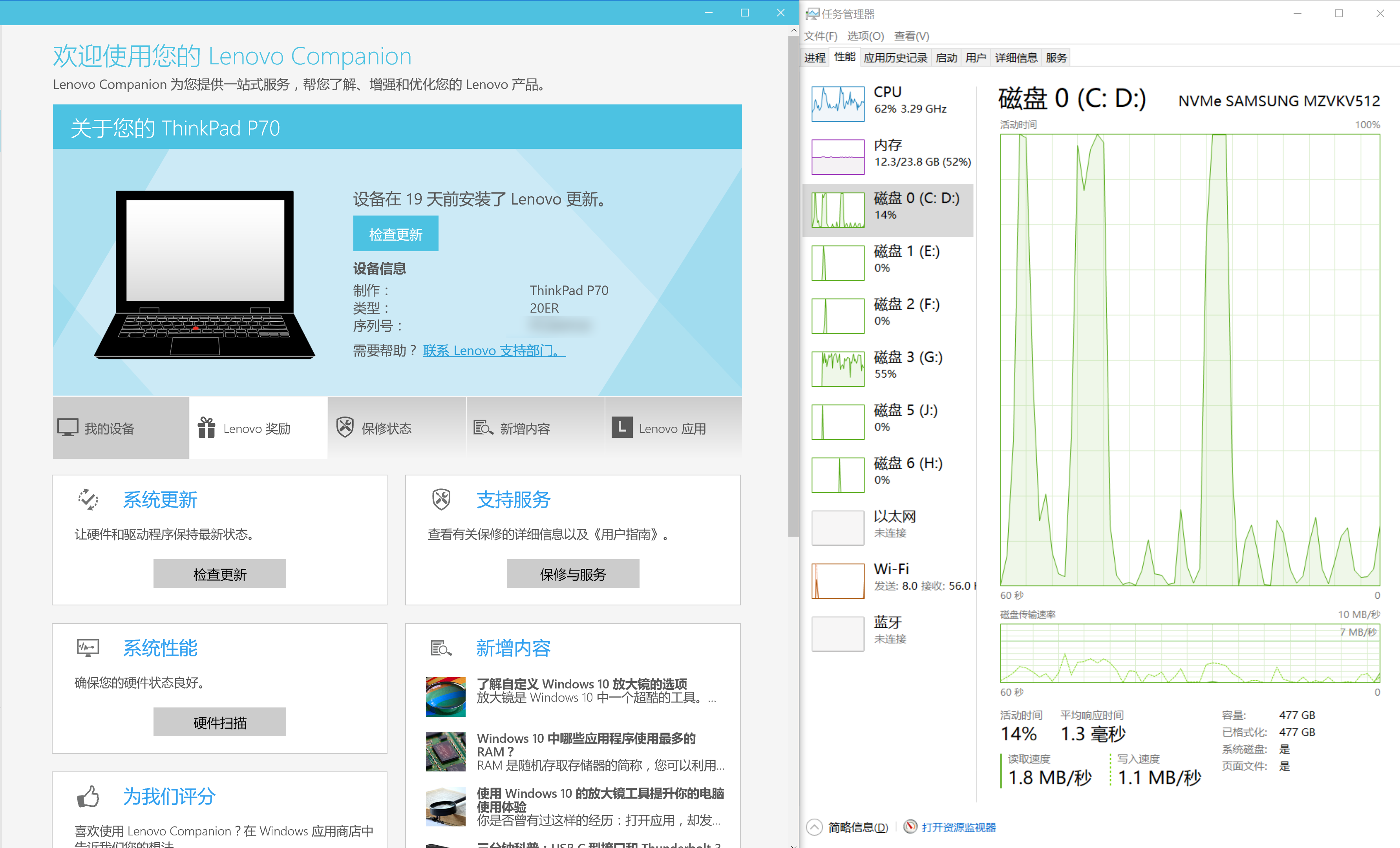Click the 联系 Lenovo 支持部门 link

(x=494, y=351)
